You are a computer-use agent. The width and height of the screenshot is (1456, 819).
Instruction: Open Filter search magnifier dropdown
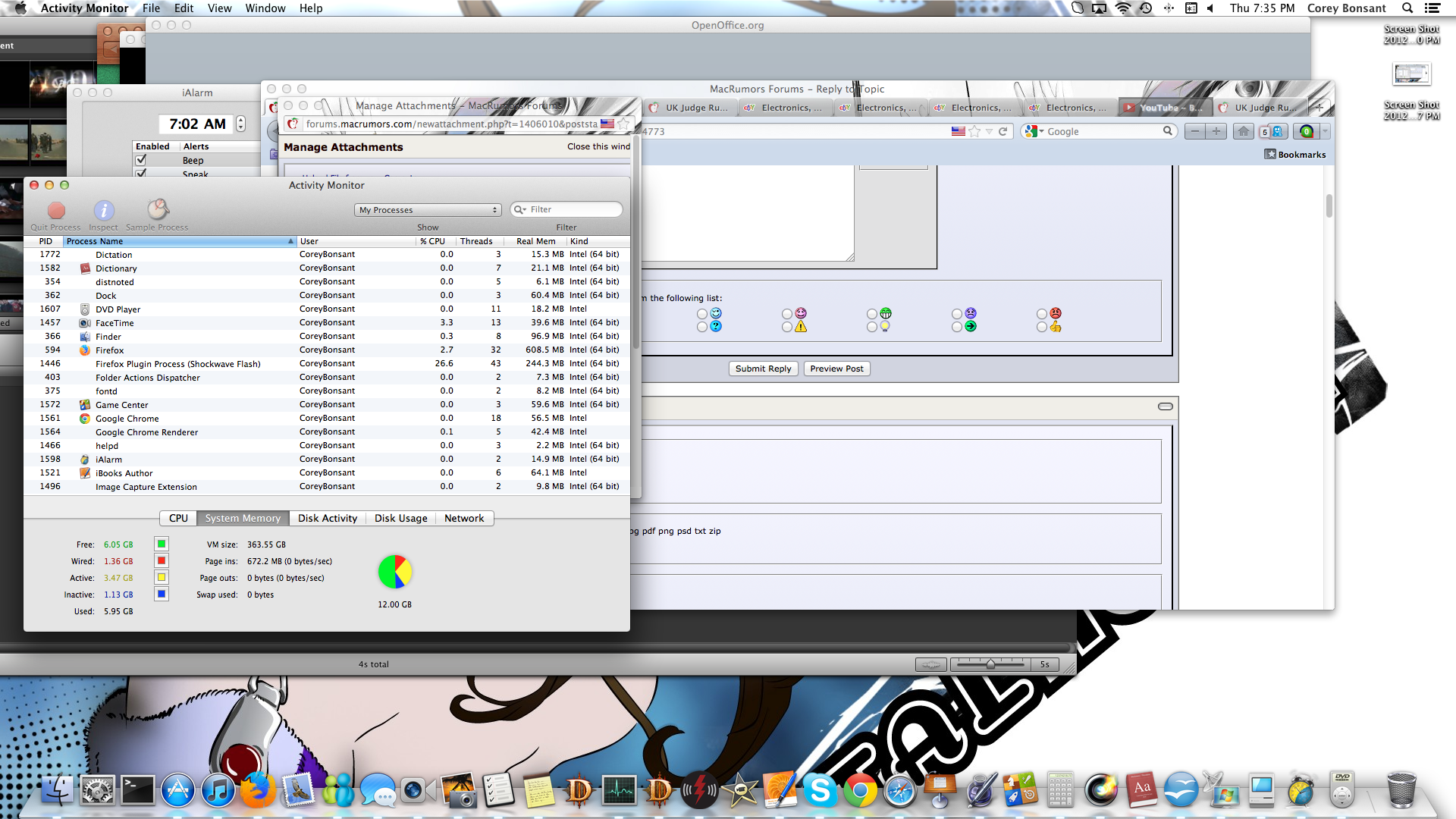pos(519,209)
